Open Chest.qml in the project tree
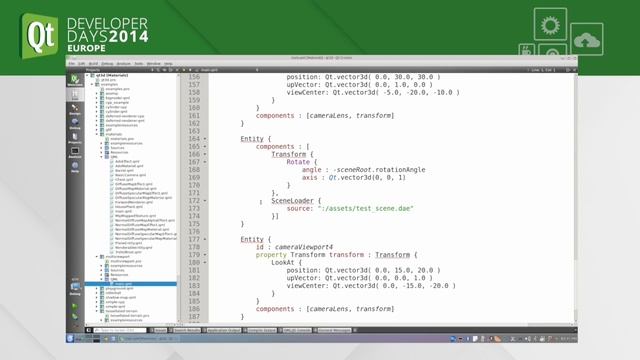Screen dimensions: 640x360 coord(124,180)
